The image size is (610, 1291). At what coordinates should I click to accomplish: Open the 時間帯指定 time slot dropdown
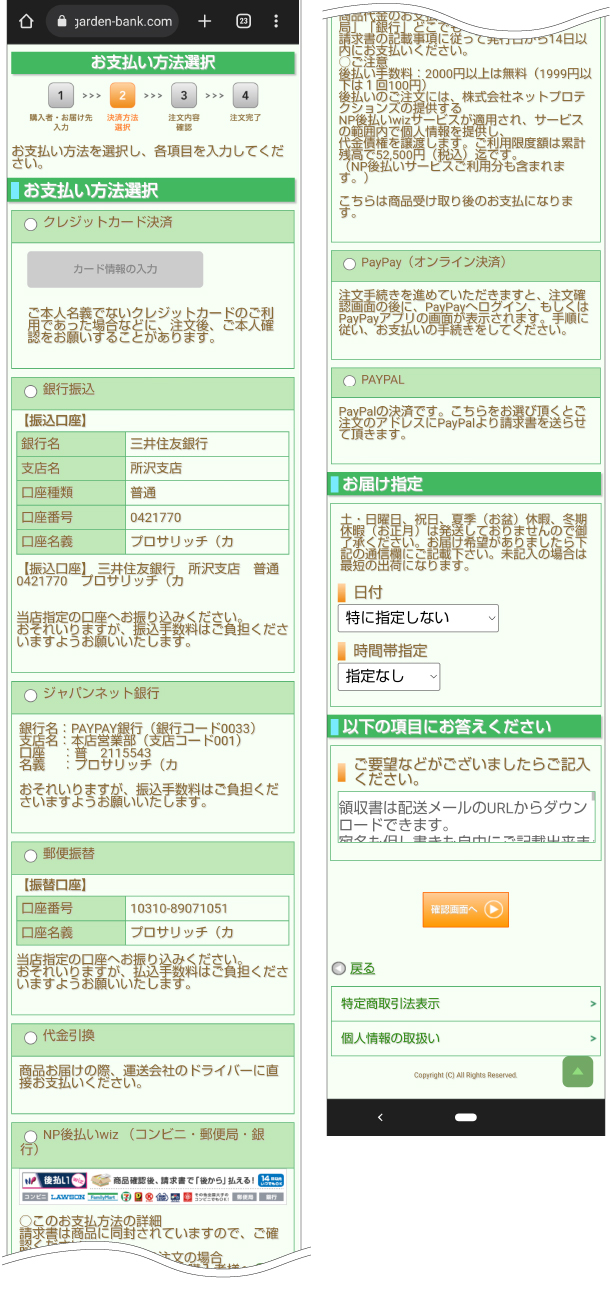(389, 676)
